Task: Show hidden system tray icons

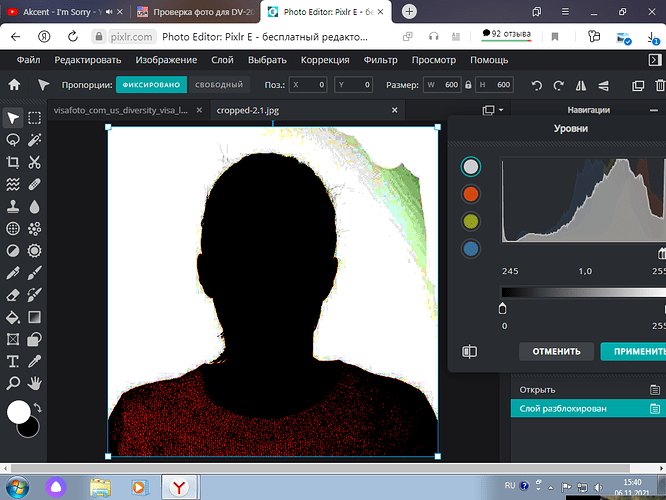Action: [551, 487]
